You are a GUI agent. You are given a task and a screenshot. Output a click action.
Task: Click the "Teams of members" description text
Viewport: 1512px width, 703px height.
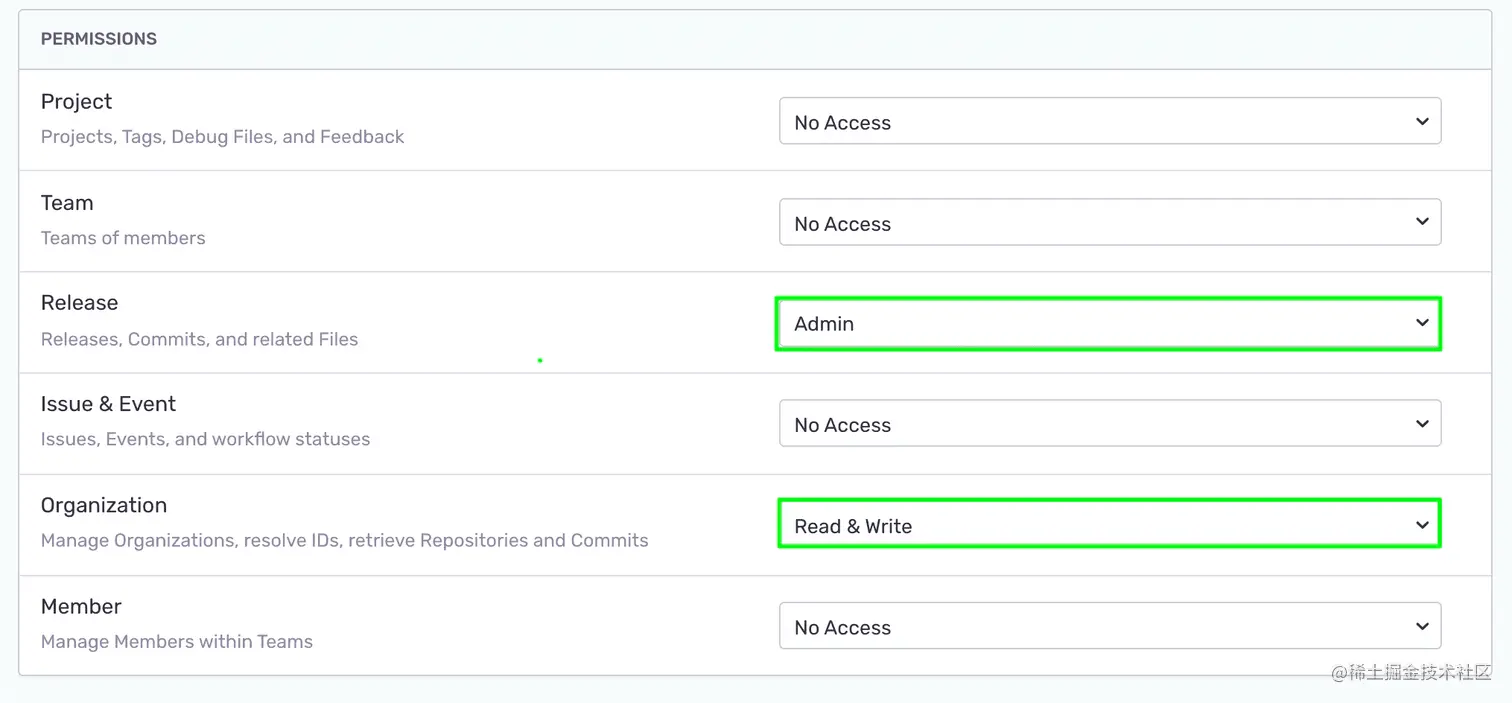[x=123, y=238]
